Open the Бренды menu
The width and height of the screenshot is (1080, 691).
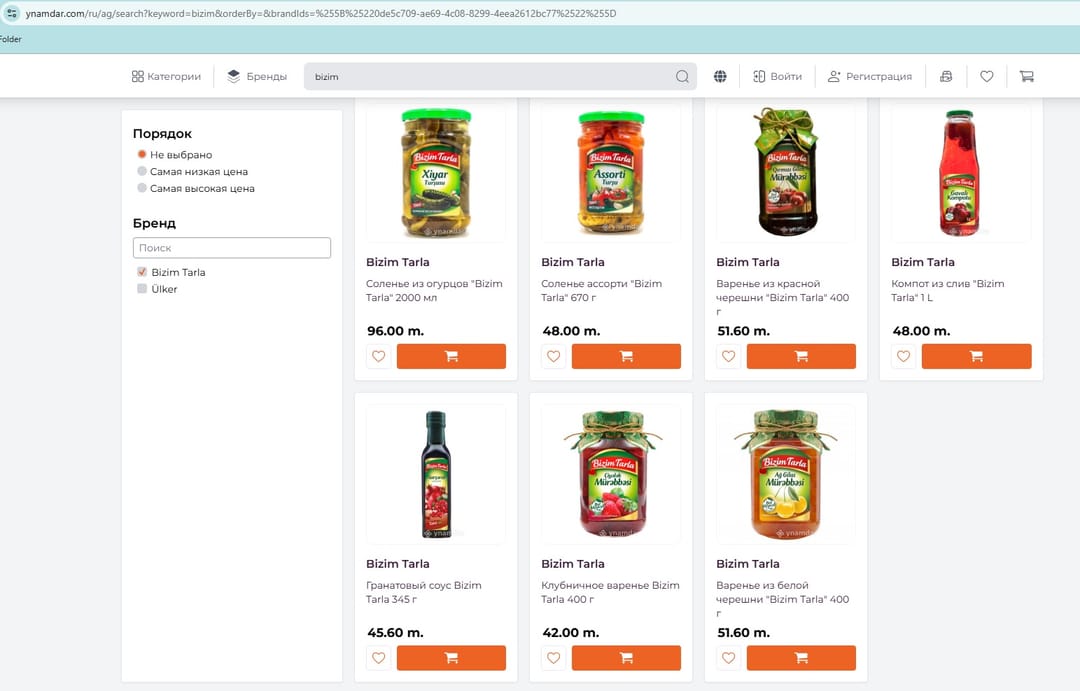[257, 77]
